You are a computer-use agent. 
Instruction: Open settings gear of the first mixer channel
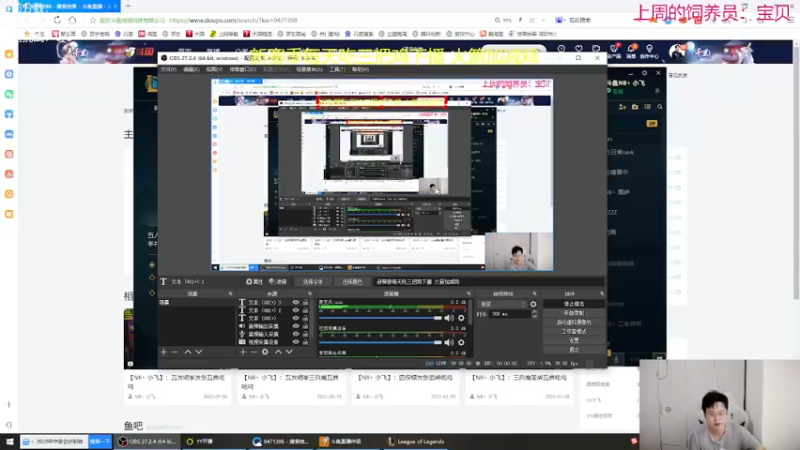click(x=461, y=318)
